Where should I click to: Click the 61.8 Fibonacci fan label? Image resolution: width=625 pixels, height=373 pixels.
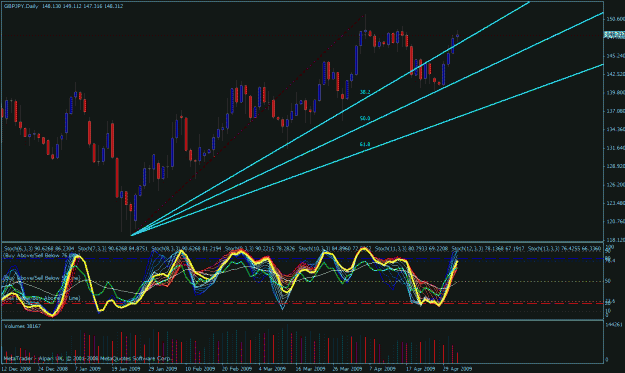click(365, 144)
